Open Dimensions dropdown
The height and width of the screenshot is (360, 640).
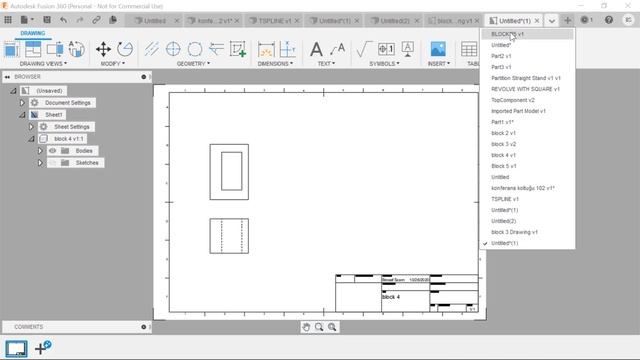coord(276,64)
